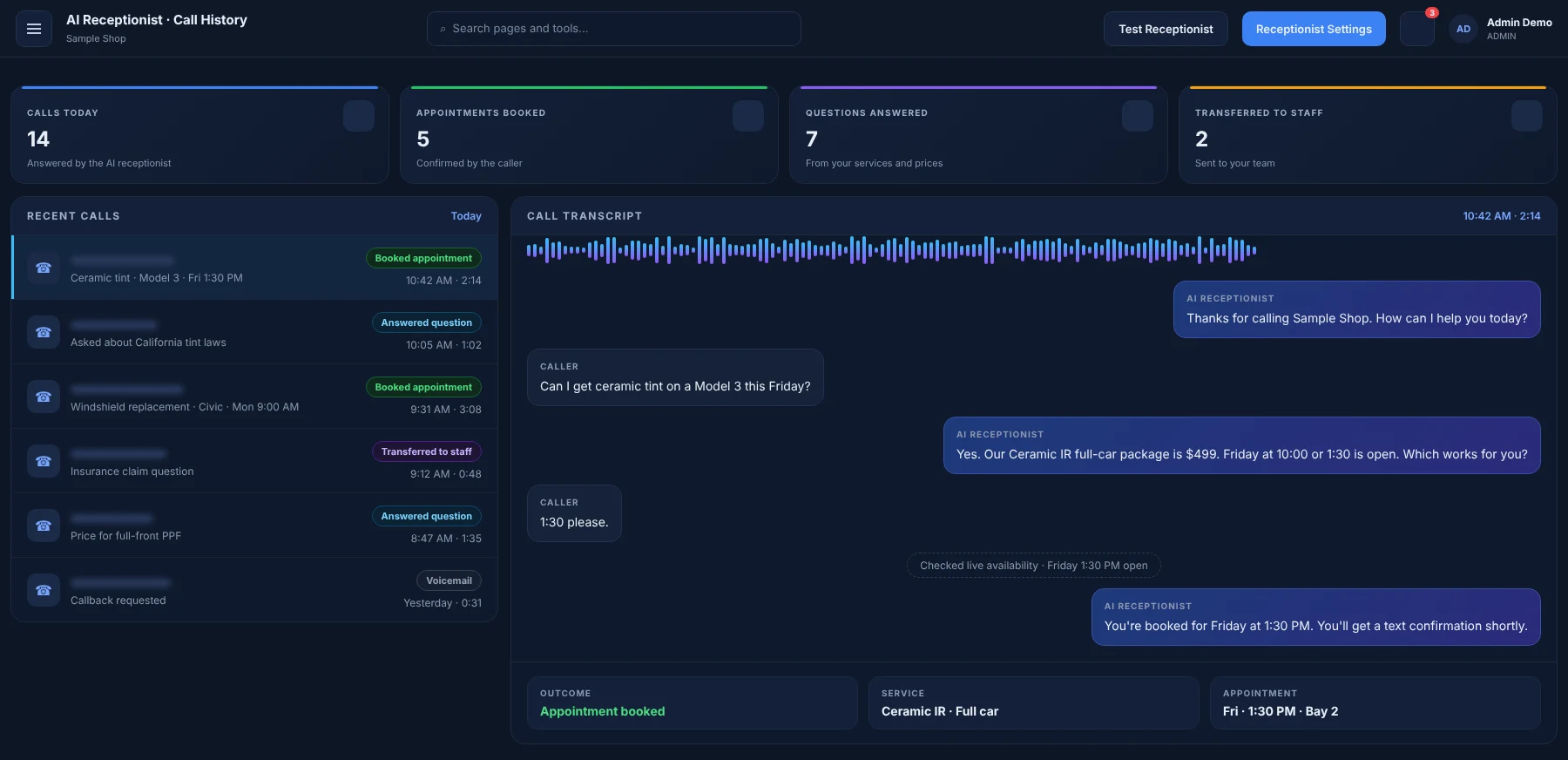Image resolution: width=1568 pixels, height=760 pixels.
Task: Click phone icon of full-front PPF call
Action: click(x=44, y=526)
